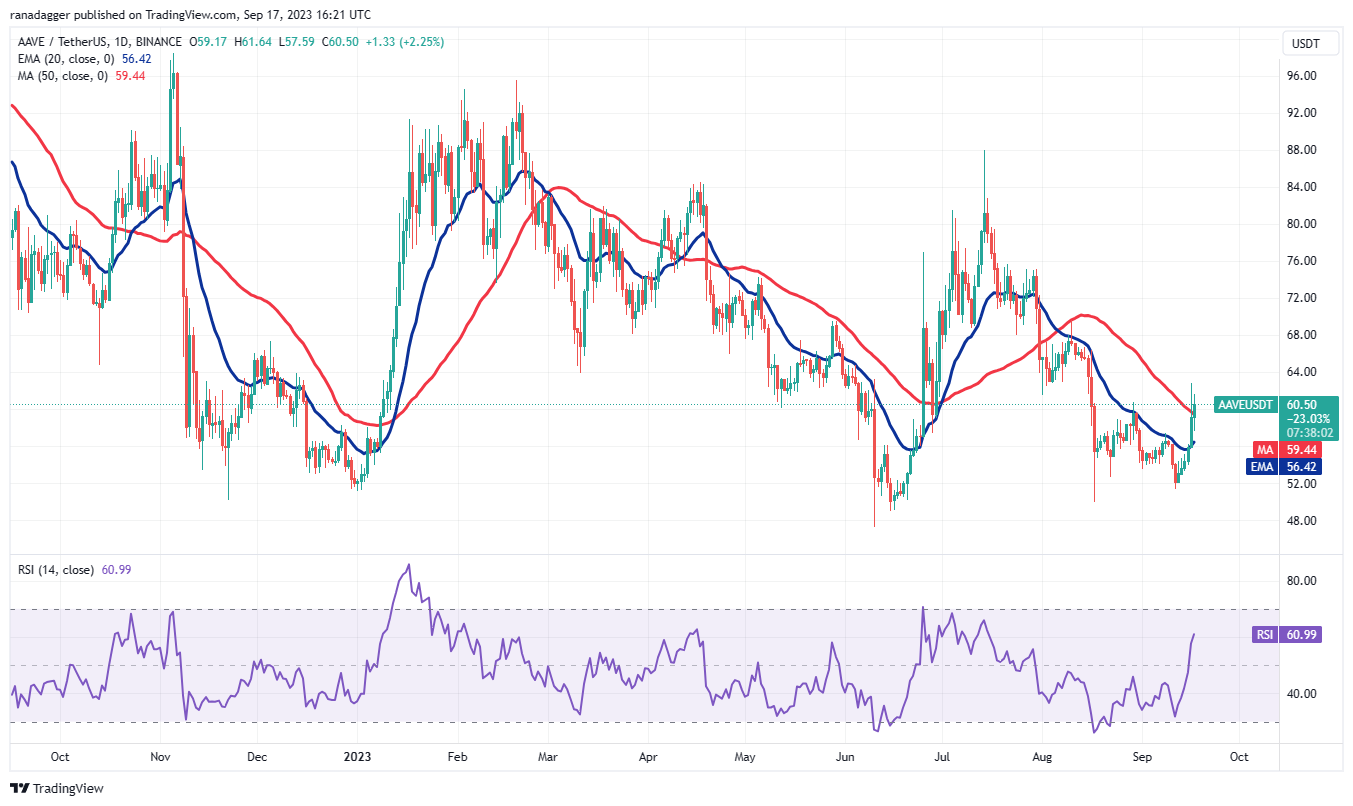Toggle the USDT currency unit button
The height and width of the screenshot is (806, 1353).
(1310, 43)
